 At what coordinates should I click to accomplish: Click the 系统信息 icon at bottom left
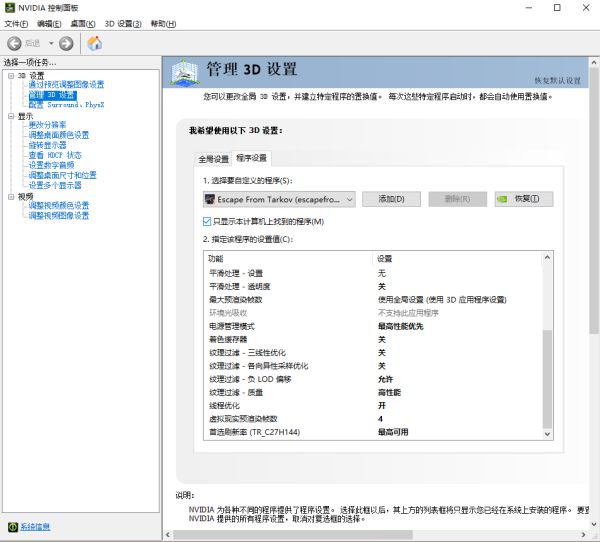click(12, 526)
